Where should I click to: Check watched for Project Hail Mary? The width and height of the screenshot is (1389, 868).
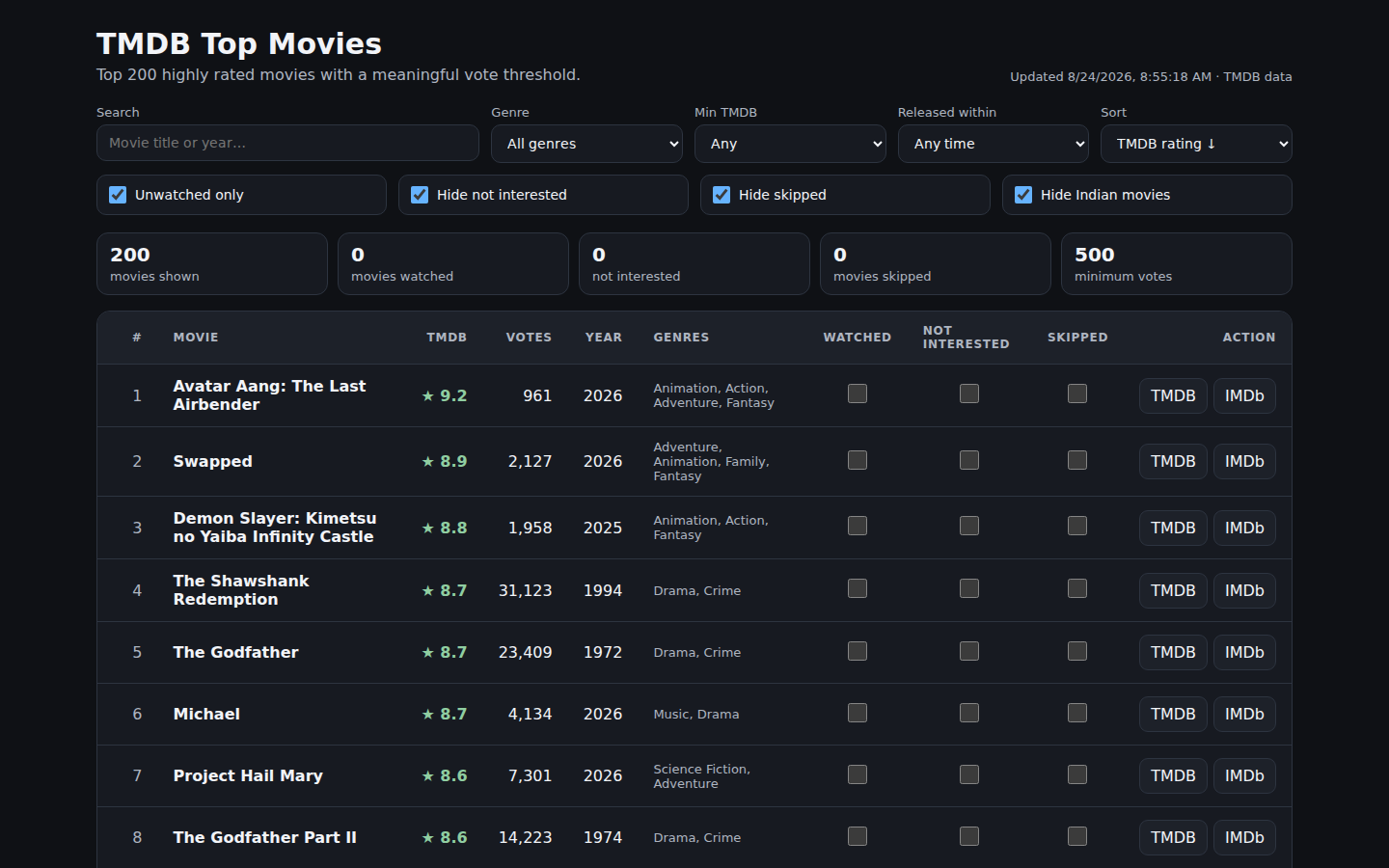858,774
